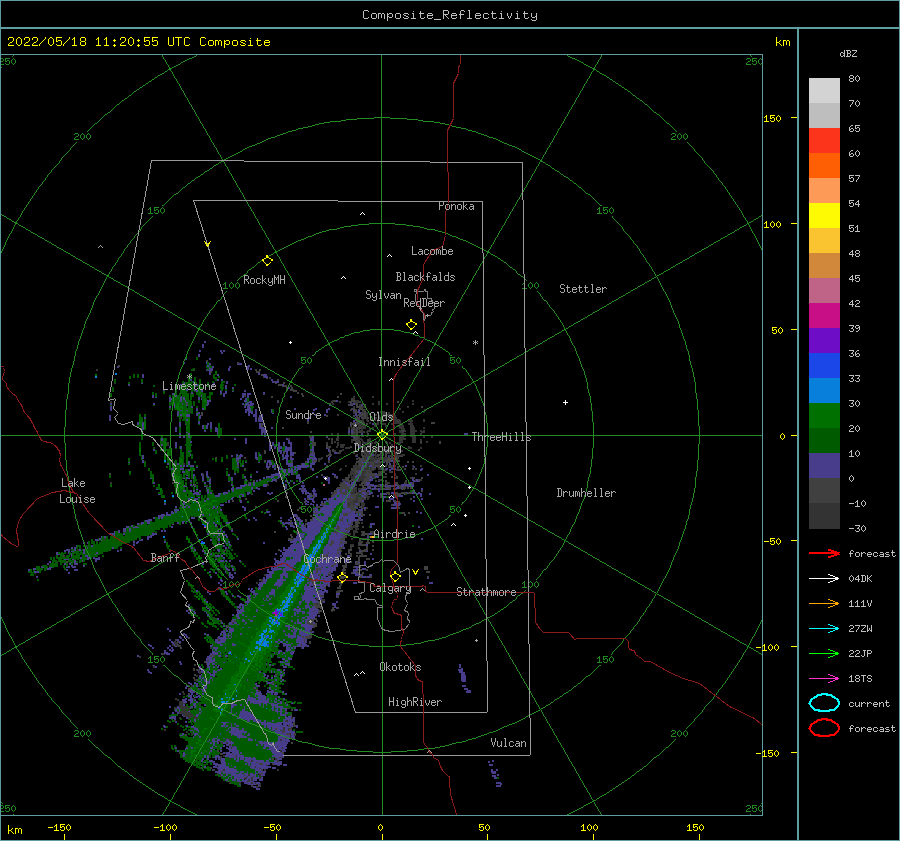Click the Ponoka city label
The image size is (900, 841).
click(456, 206)
